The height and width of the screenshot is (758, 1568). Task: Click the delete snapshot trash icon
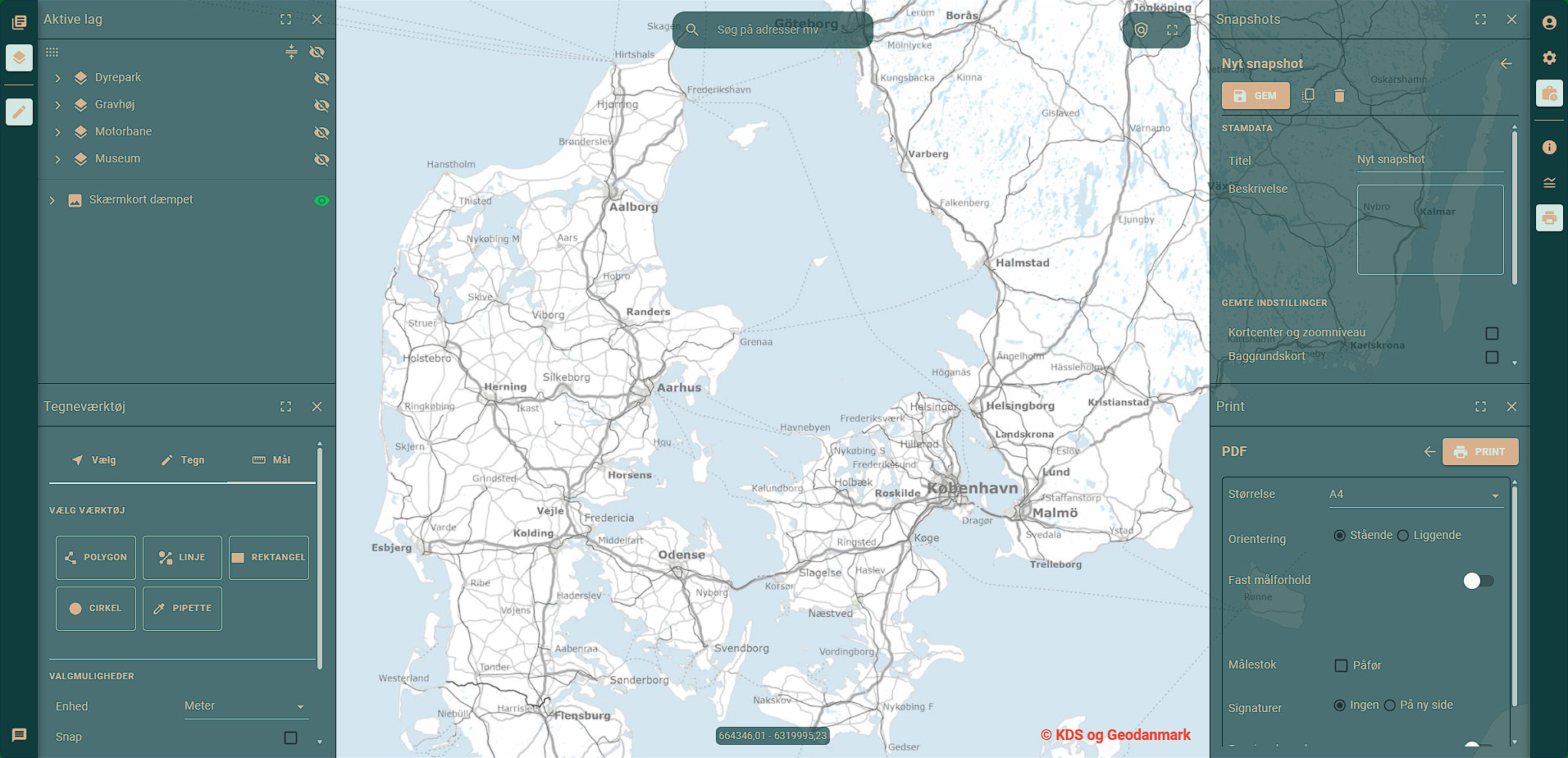pyautogui.click(x=1339, y=96)
